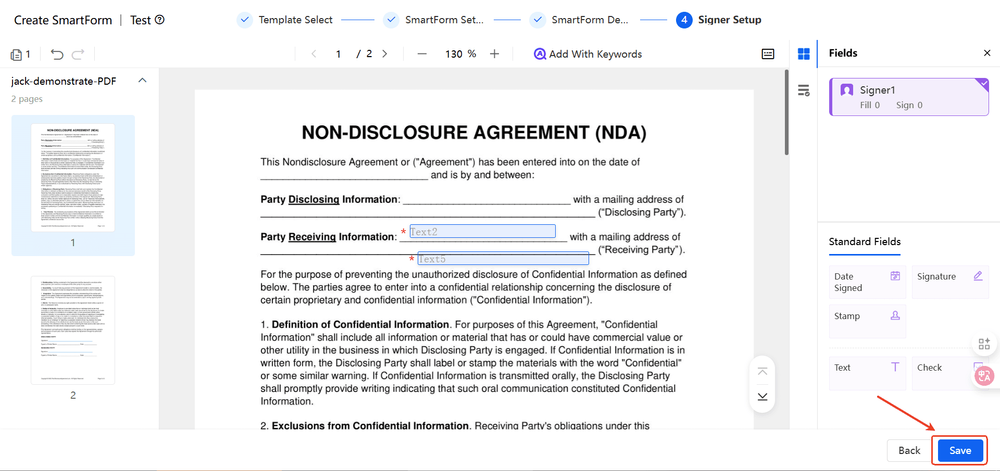Jump to bottom with the down-arrow icon
The width and height of the screenshot is (1000, 471).
[x=762, y=396]
